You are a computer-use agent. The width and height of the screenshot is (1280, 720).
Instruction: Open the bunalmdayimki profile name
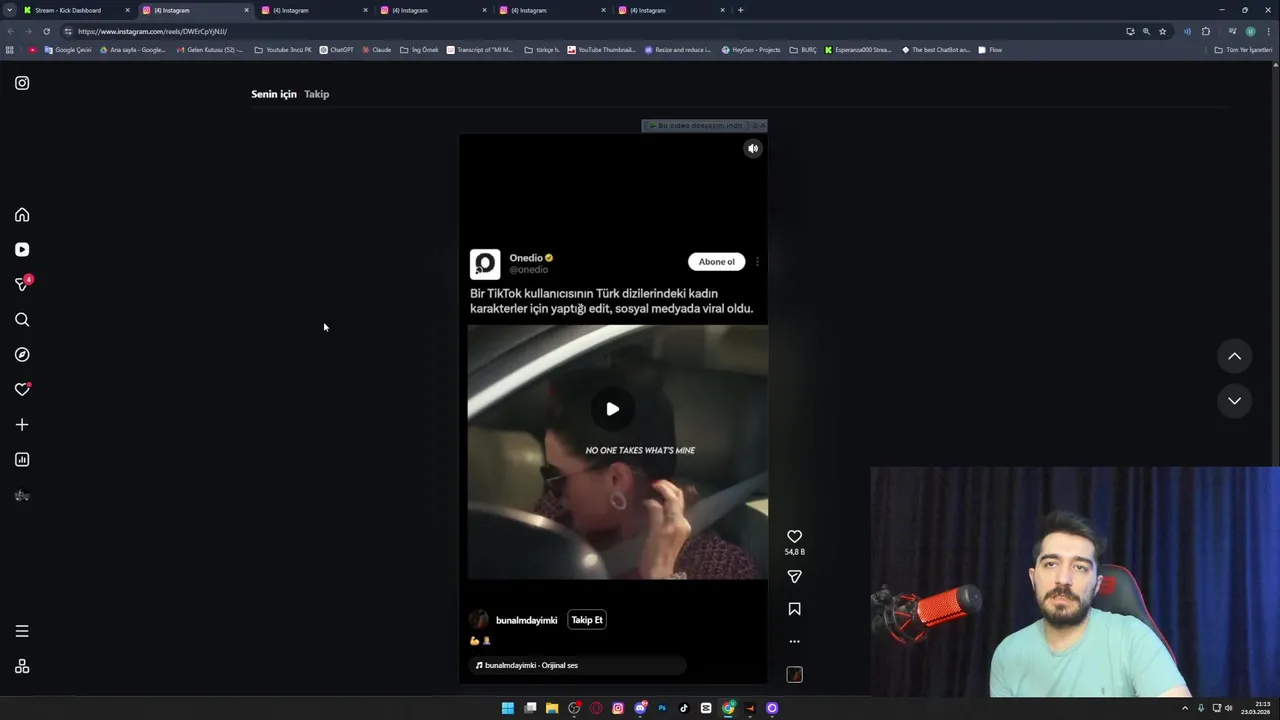pyautogui.click(x=526, y=621)
